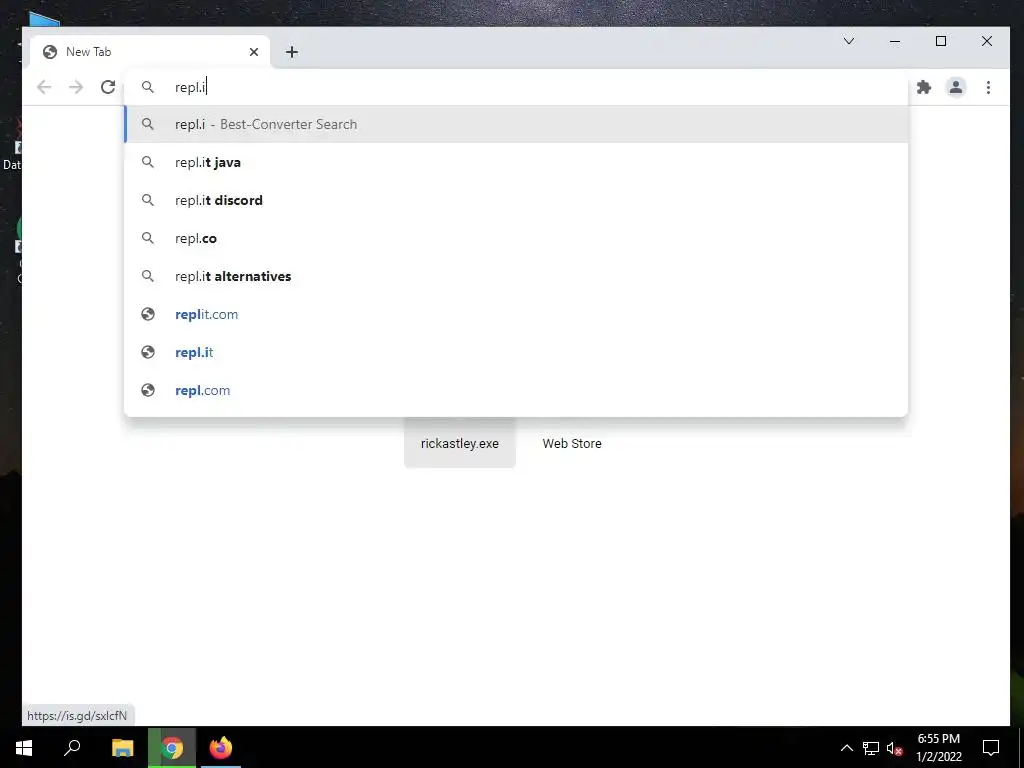Open the Chrome profile avatar icon
Image resolution: width=1024 pixels, height=768 pixels.
[x=955, y=87]
